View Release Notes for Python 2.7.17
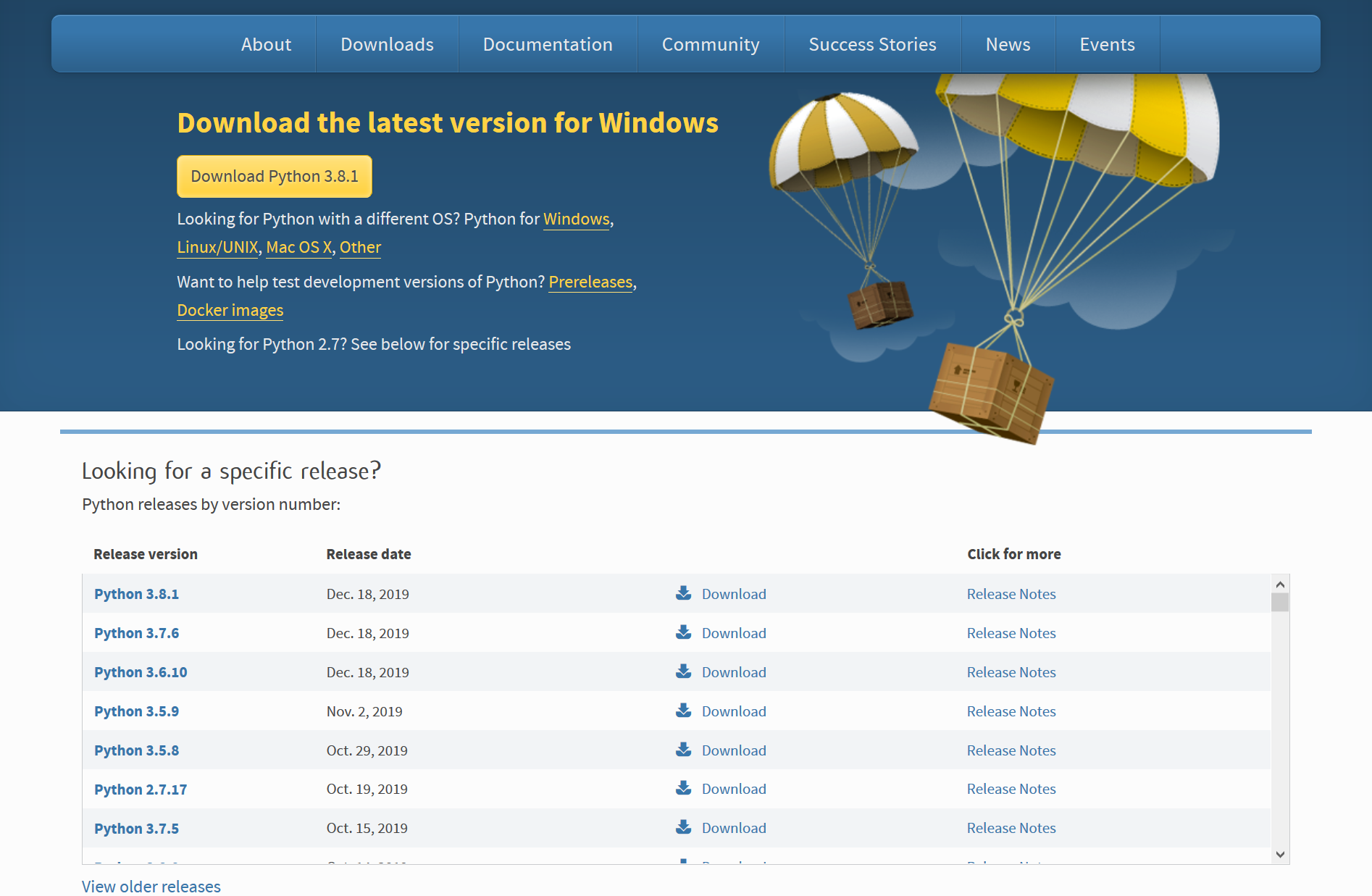This screenshot has width=1372, height=896. (1011, 789)
